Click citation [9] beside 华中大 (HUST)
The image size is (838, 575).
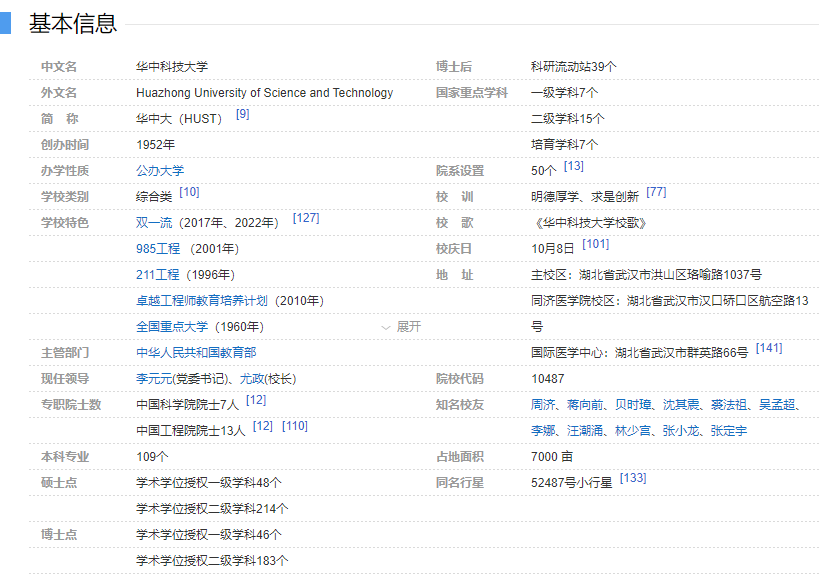coord(242,114)
